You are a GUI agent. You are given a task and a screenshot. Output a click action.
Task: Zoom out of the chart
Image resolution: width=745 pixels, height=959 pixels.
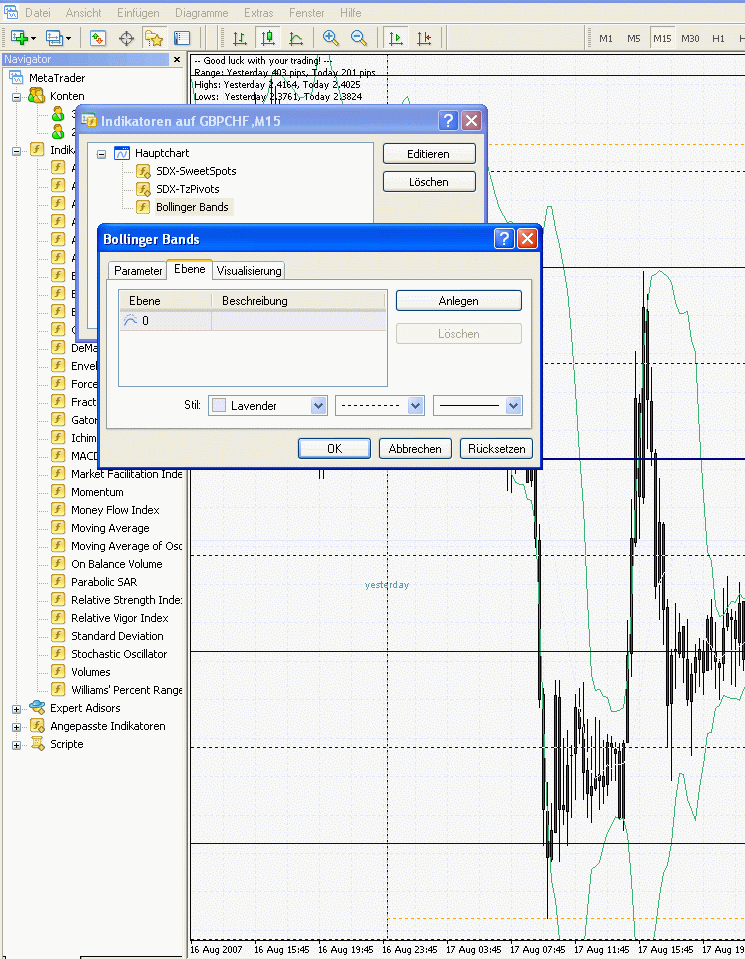pyautogui.click(x=358, y=38)
